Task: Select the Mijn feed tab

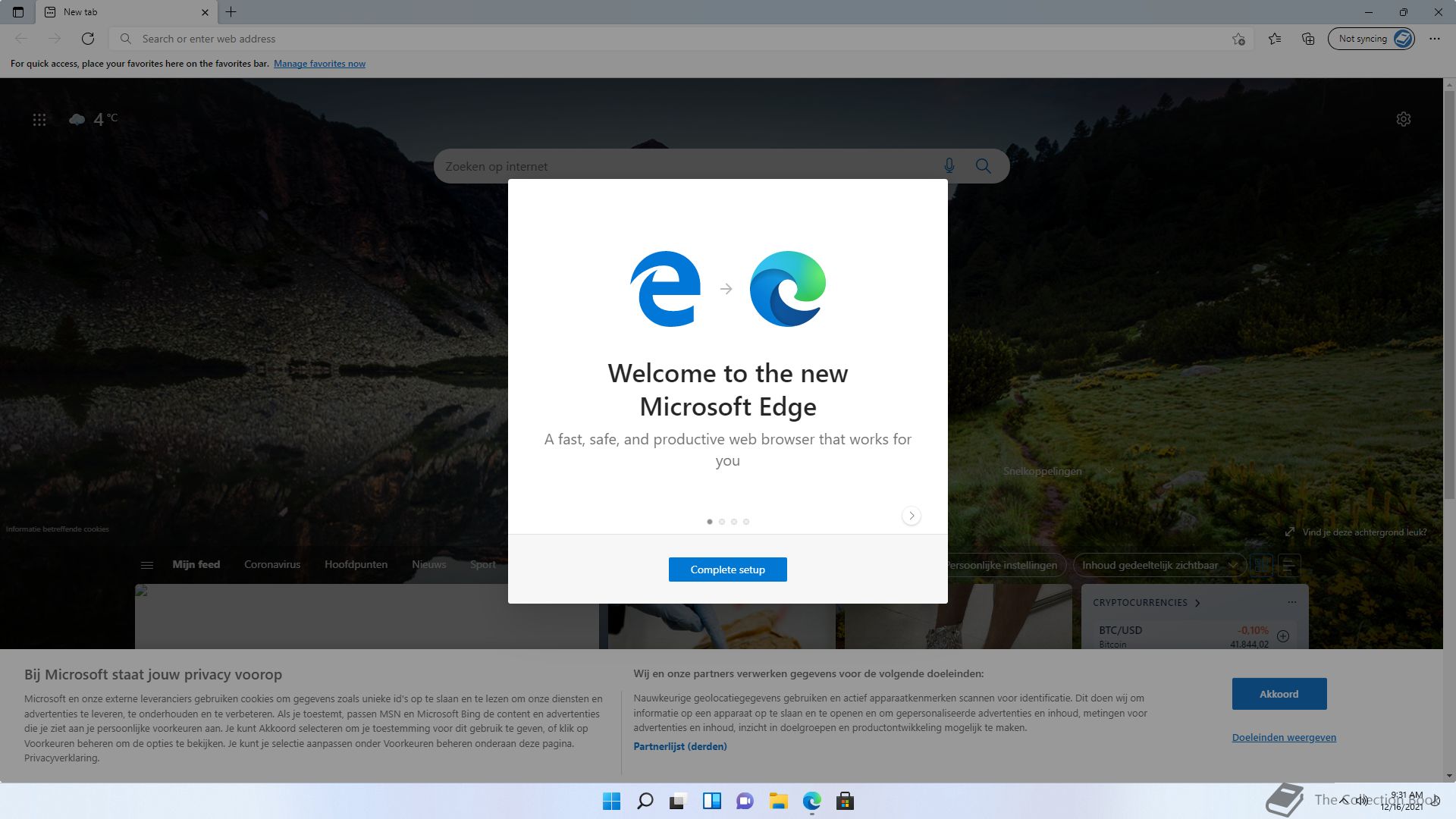Action: tap(196, 564)
